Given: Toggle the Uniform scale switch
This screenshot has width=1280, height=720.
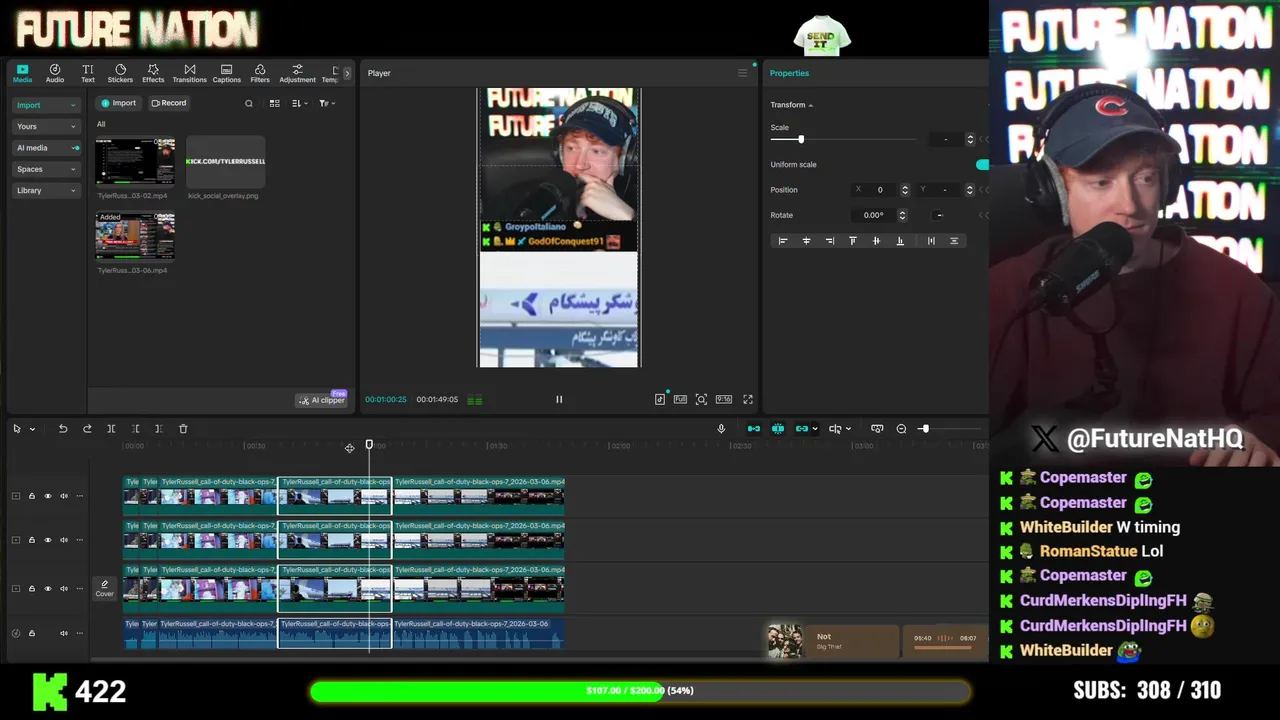Looking at the screenshot, I should coord(982,165).
